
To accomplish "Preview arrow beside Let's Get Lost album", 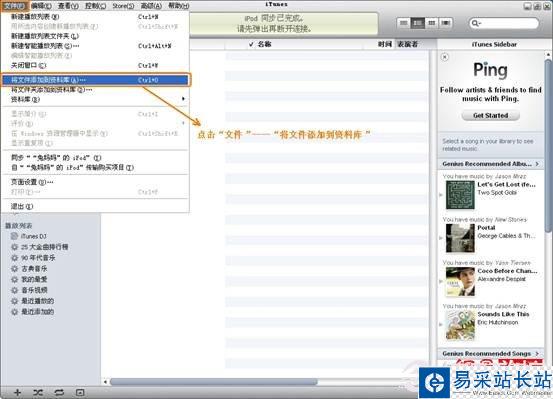I will click(x=441, y=195).
